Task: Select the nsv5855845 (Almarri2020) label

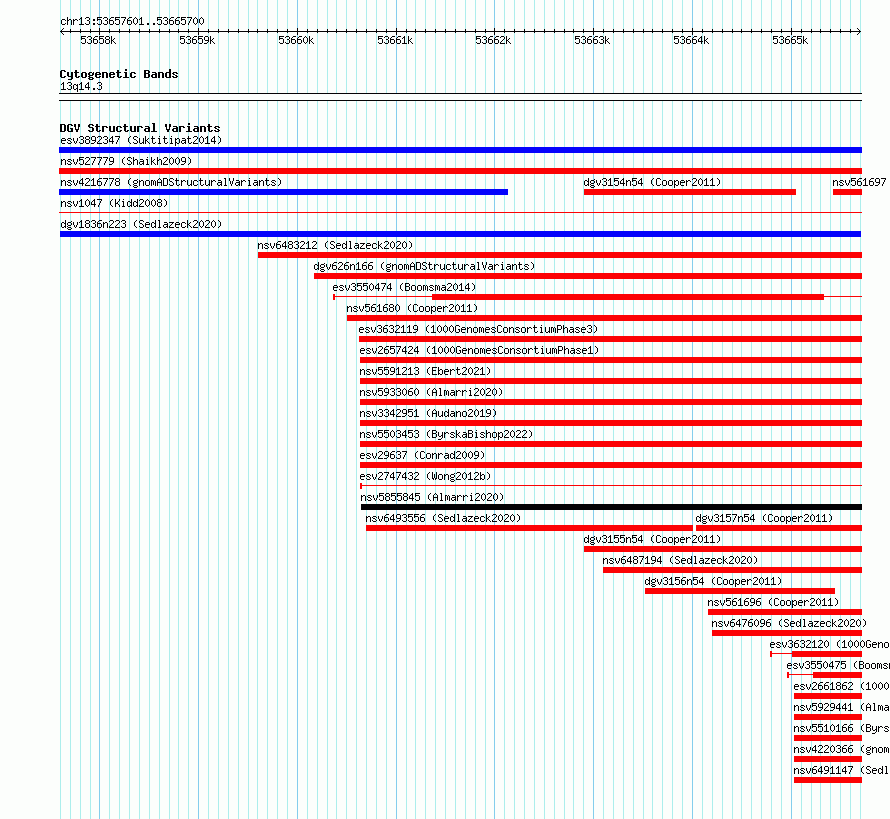Action: click(432, 497)
